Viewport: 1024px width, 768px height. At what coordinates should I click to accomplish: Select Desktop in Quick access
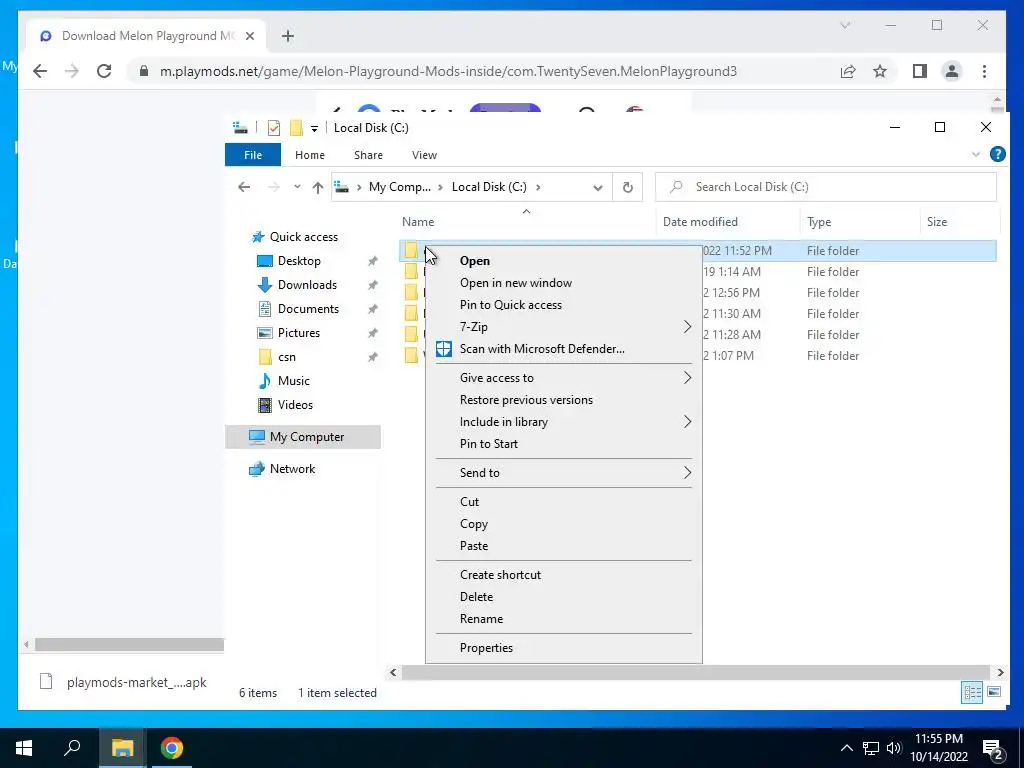(x=299, y=261)
